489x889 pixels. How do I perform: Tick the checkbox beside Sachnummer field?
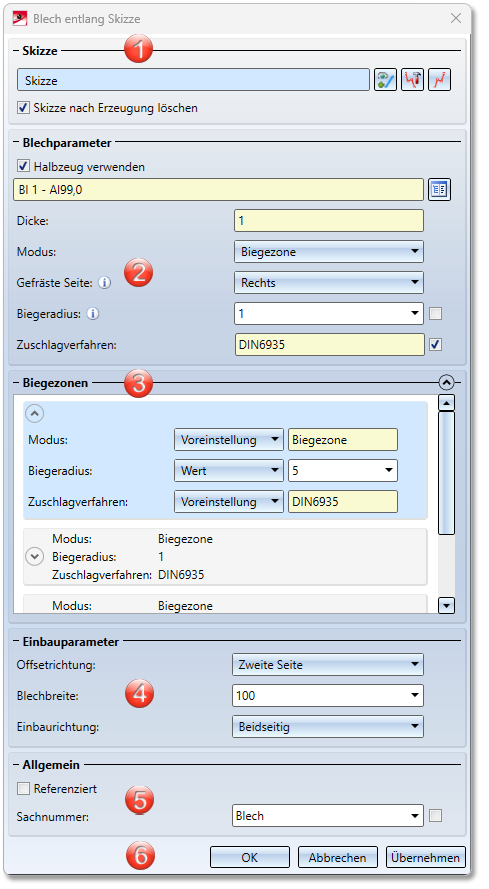436,816
